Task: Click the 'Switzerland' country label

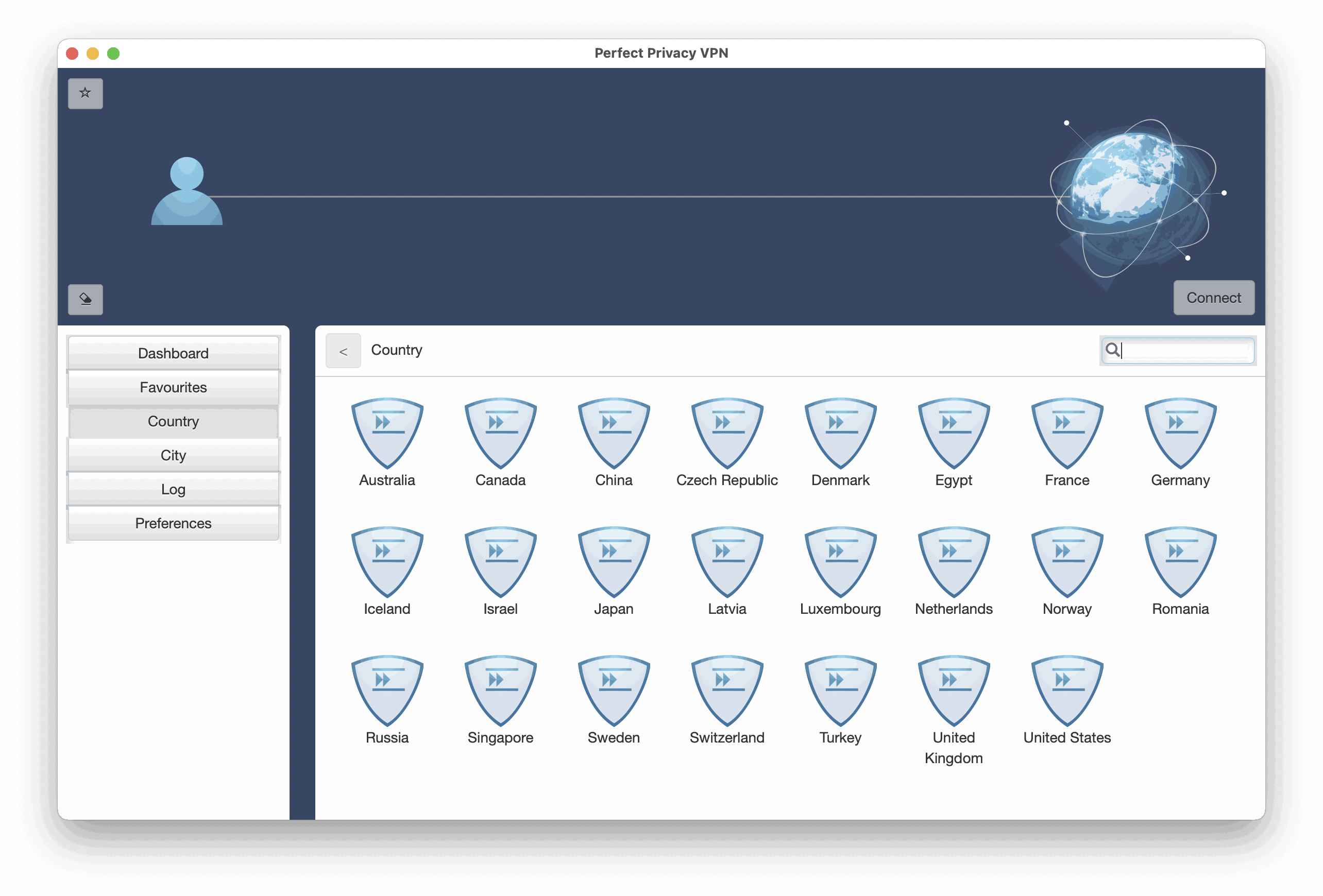Action: (x=727, y=738)
